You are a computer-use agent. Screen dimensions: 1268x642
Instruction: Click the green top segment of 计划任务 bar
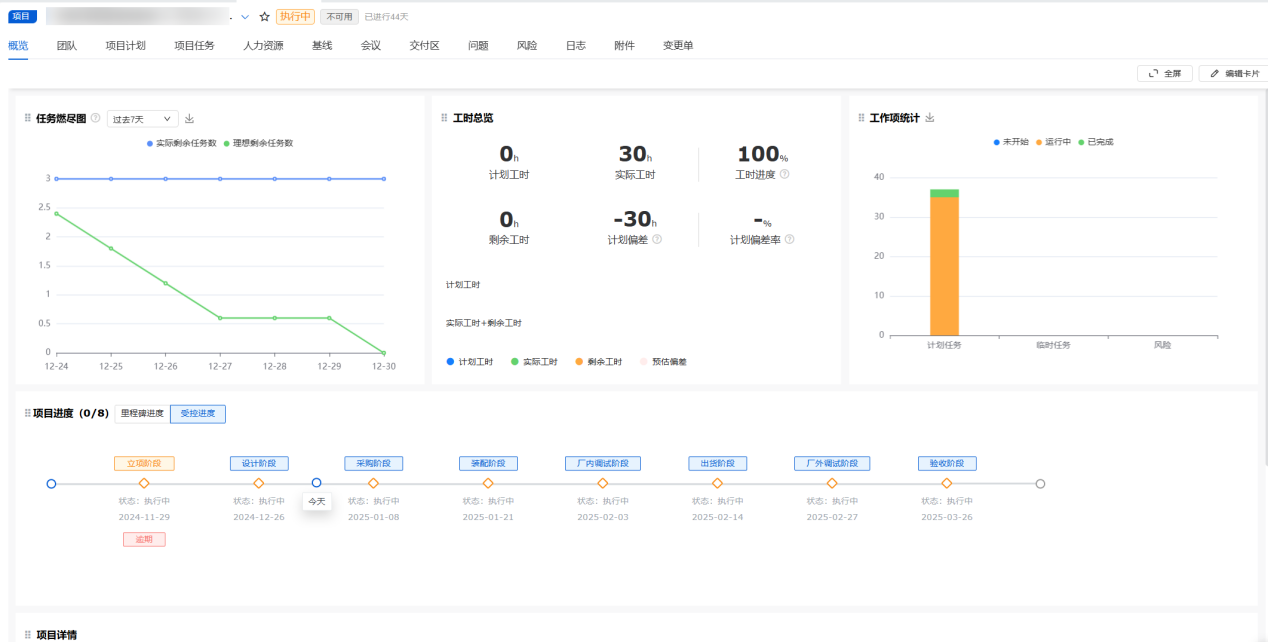pos(944,193)
